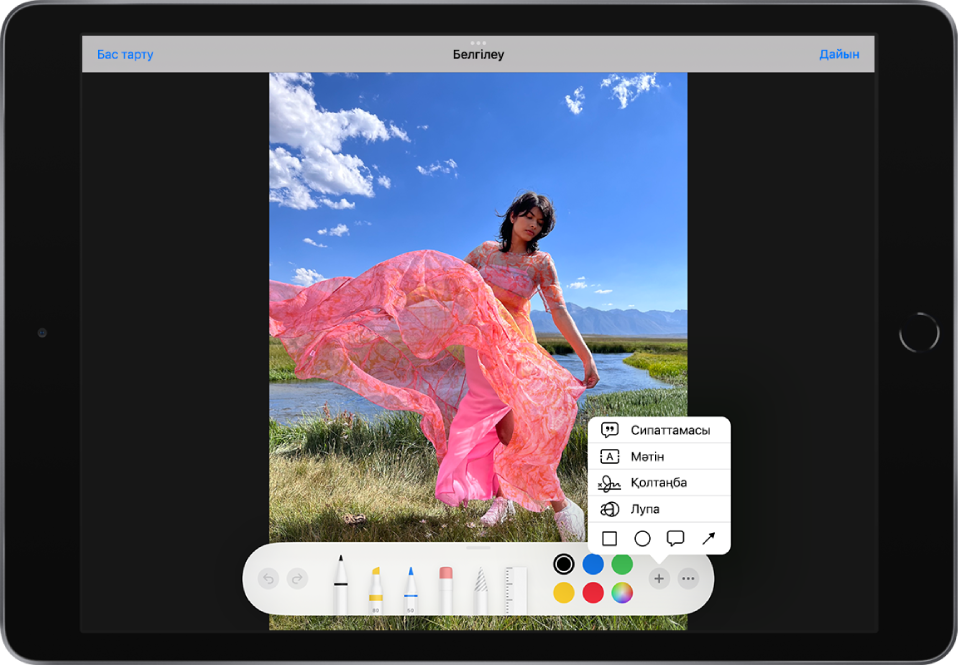Tap Бас тарту to cancel
963x665 pixels.
click(125, 54)
